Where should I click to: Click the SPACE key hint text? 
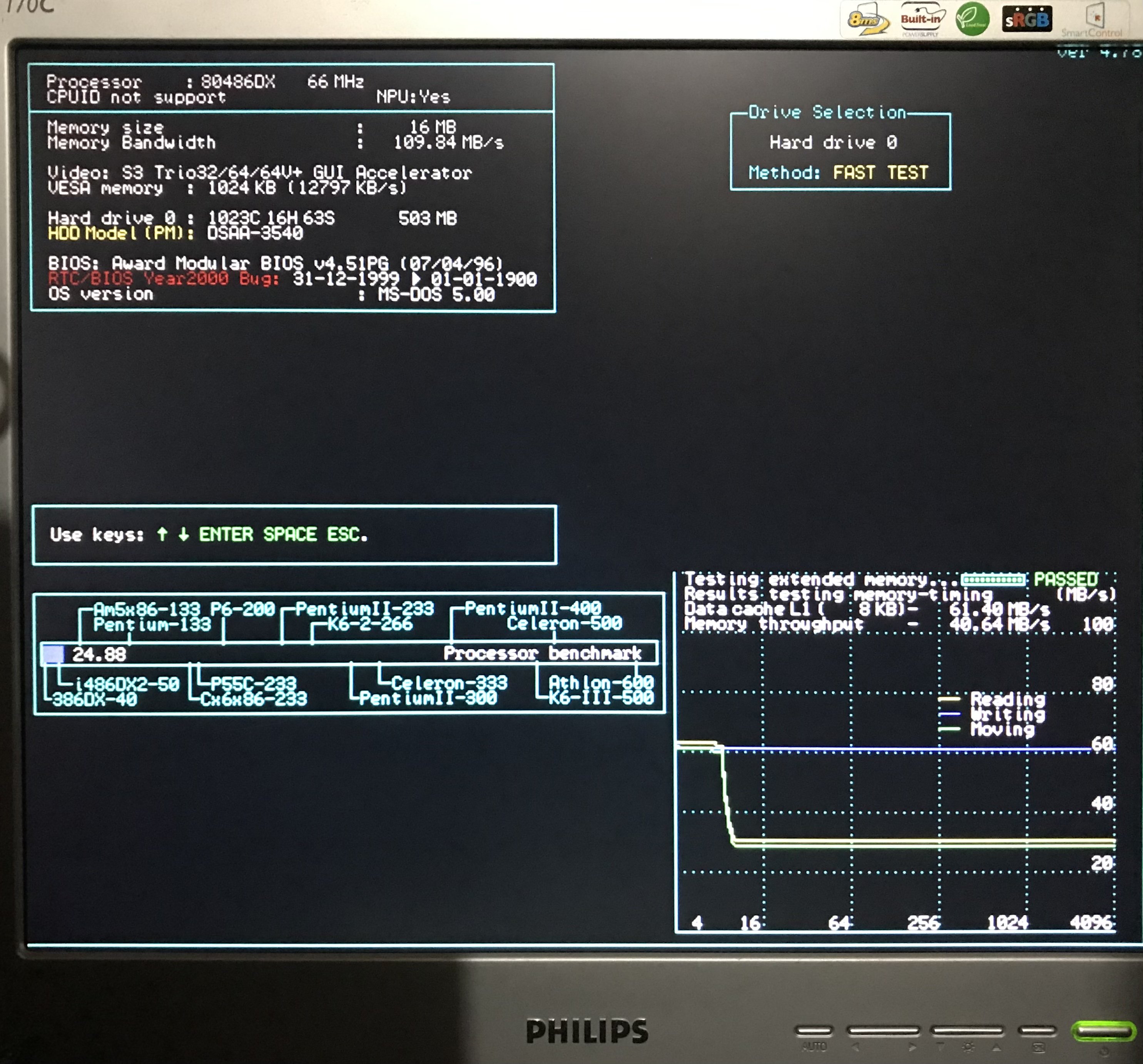point(290,535)
